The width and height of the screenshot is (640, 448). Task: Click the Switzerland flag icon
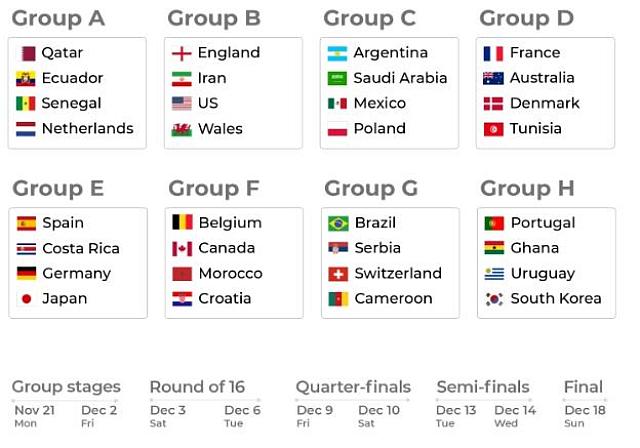pos(338,274)
